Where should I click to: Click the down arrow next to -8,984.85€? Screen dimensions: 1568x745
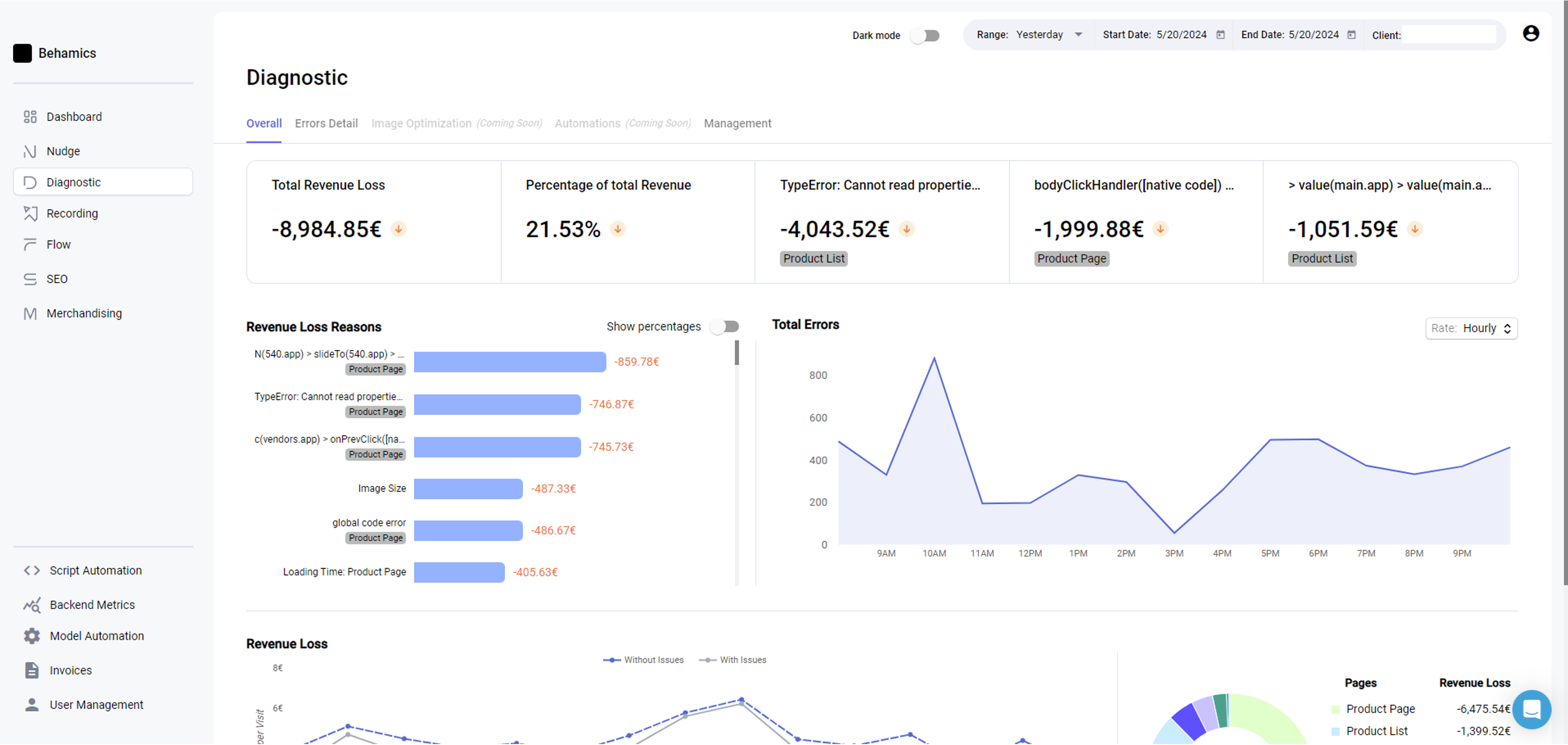tap(399, 229)
